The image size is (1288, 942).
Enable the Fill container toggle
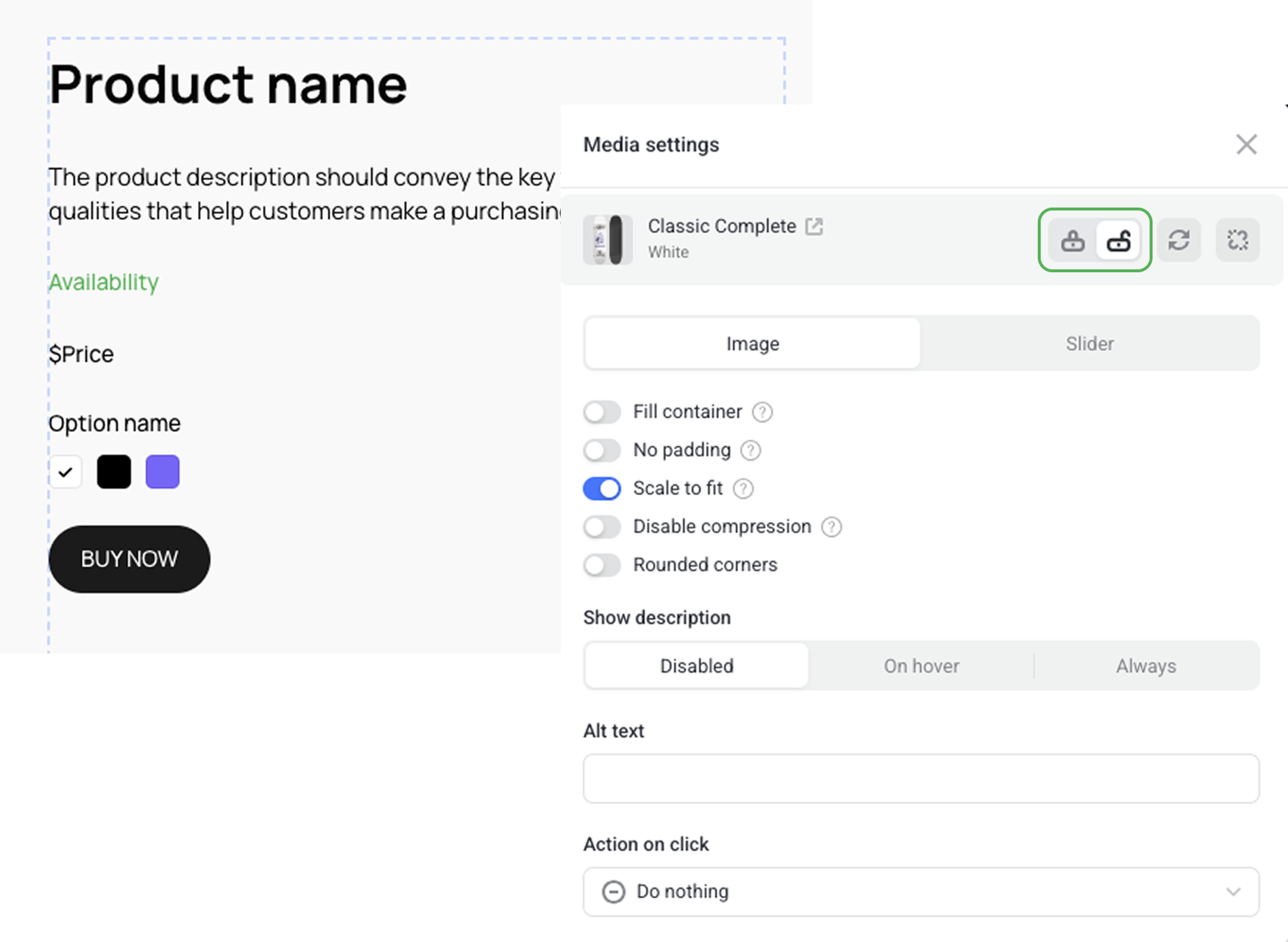coord(602,412)
